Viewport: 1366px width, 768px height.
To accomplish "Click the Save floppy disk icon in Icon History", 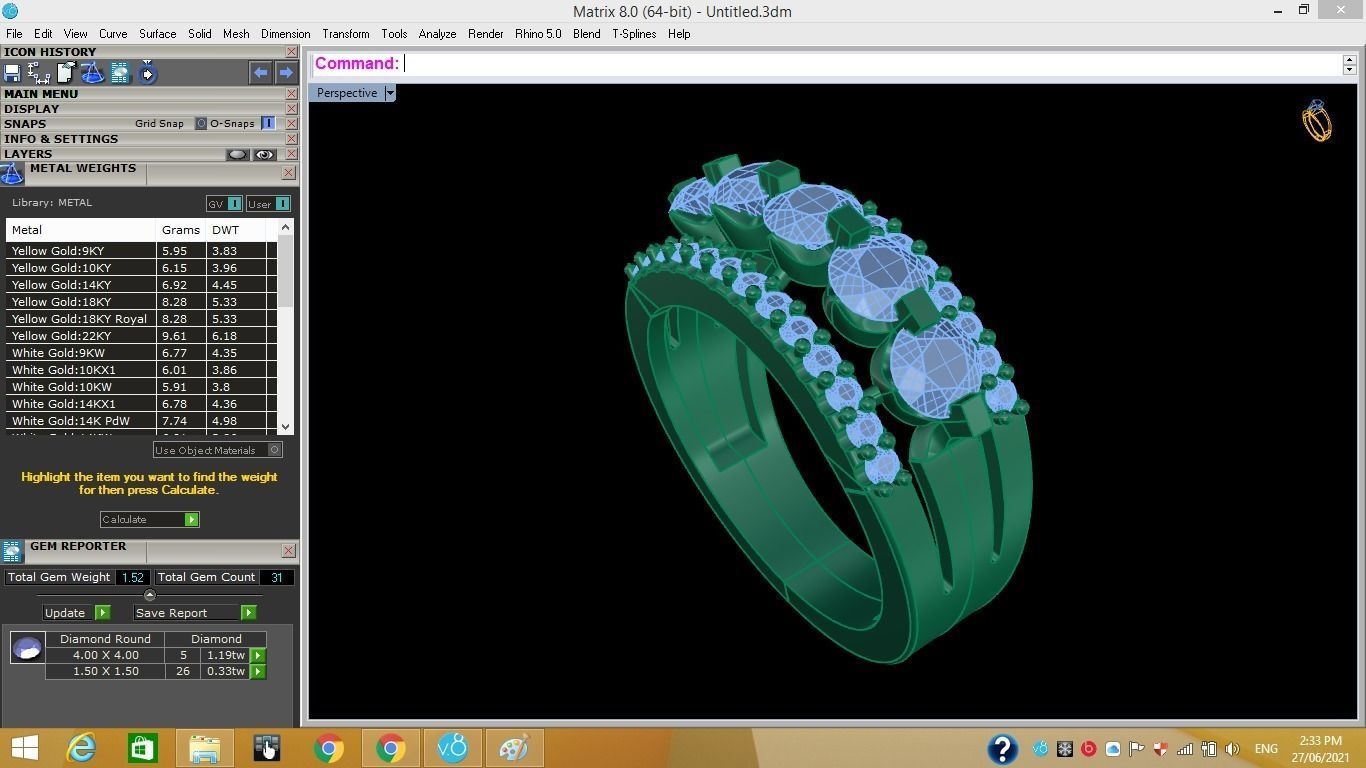I will pos(12,72).
